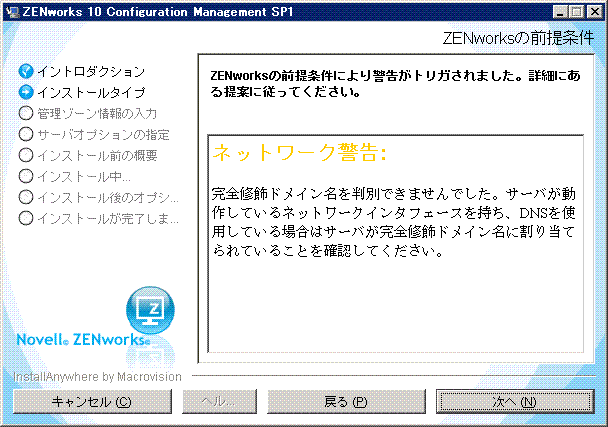Click the bold prerequisite warning text

click(x=396, y=84)
